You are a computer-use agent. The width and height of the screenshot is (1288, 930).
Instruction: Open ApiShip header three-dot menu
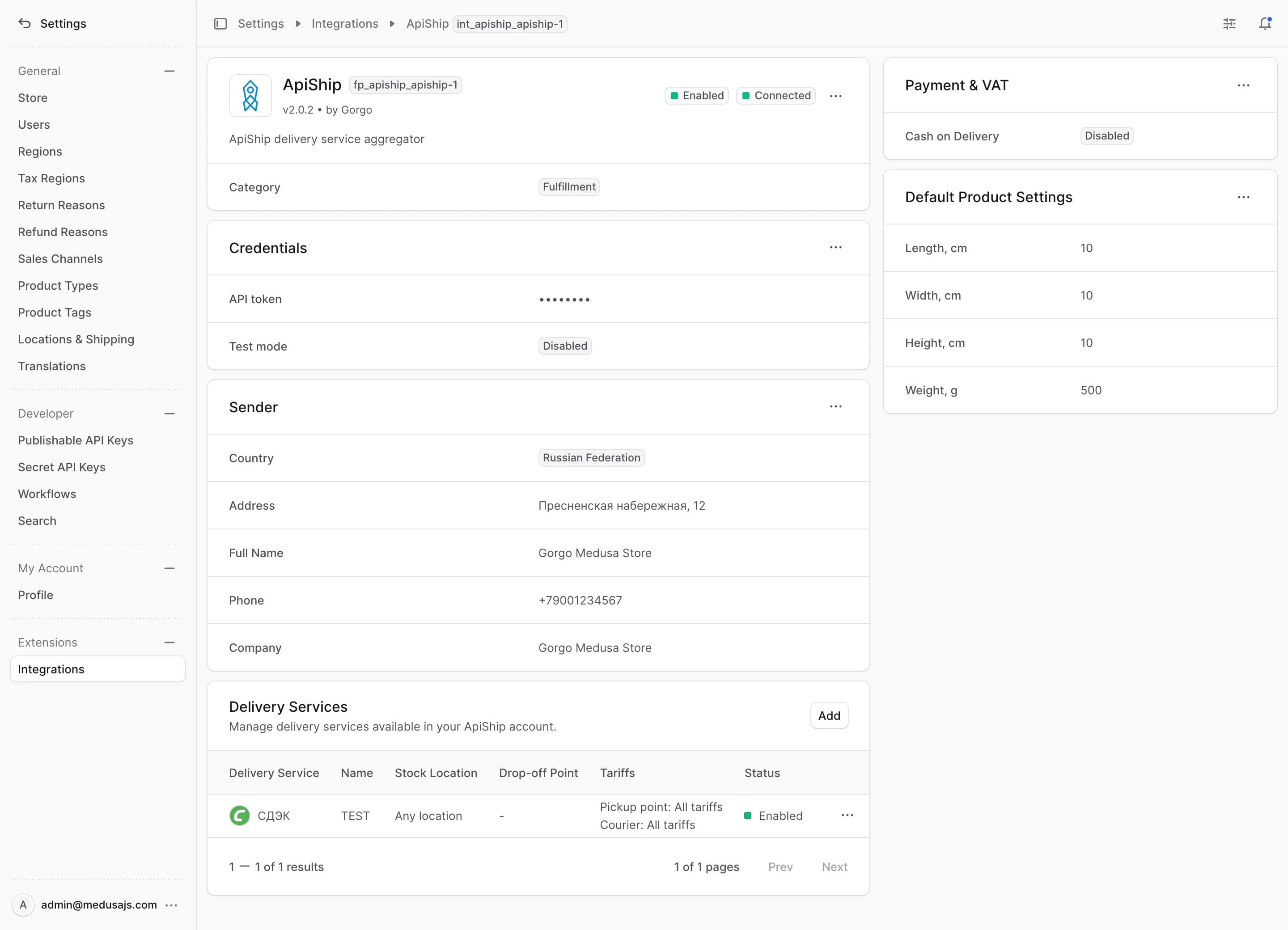835,96
